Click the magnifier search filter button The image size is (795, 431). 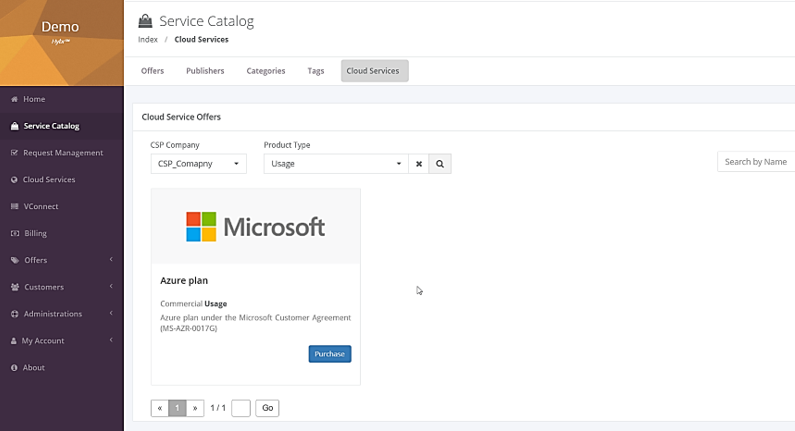coord(440,164)
